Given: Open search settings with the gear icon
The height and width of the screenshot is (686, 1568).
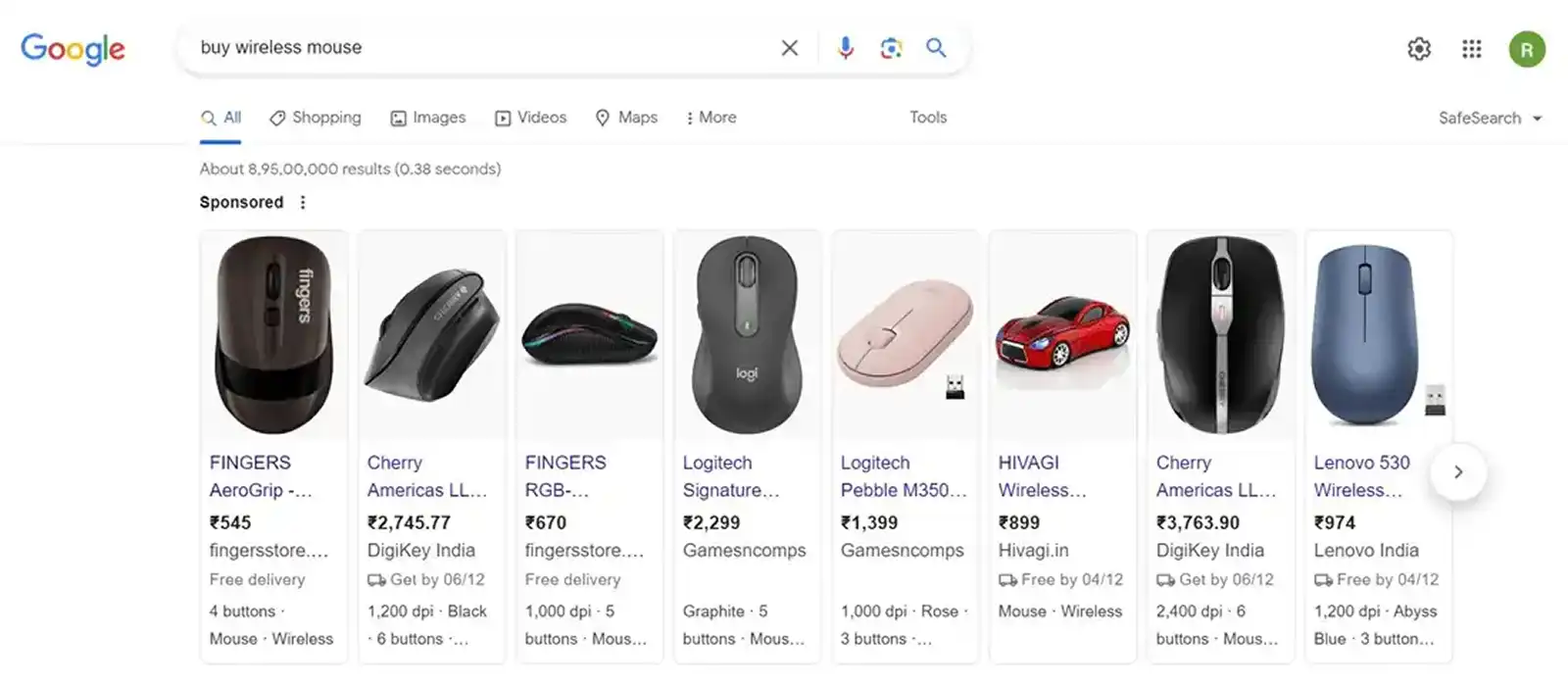Looking at the screenshot, I should (x=1418, y=48).
